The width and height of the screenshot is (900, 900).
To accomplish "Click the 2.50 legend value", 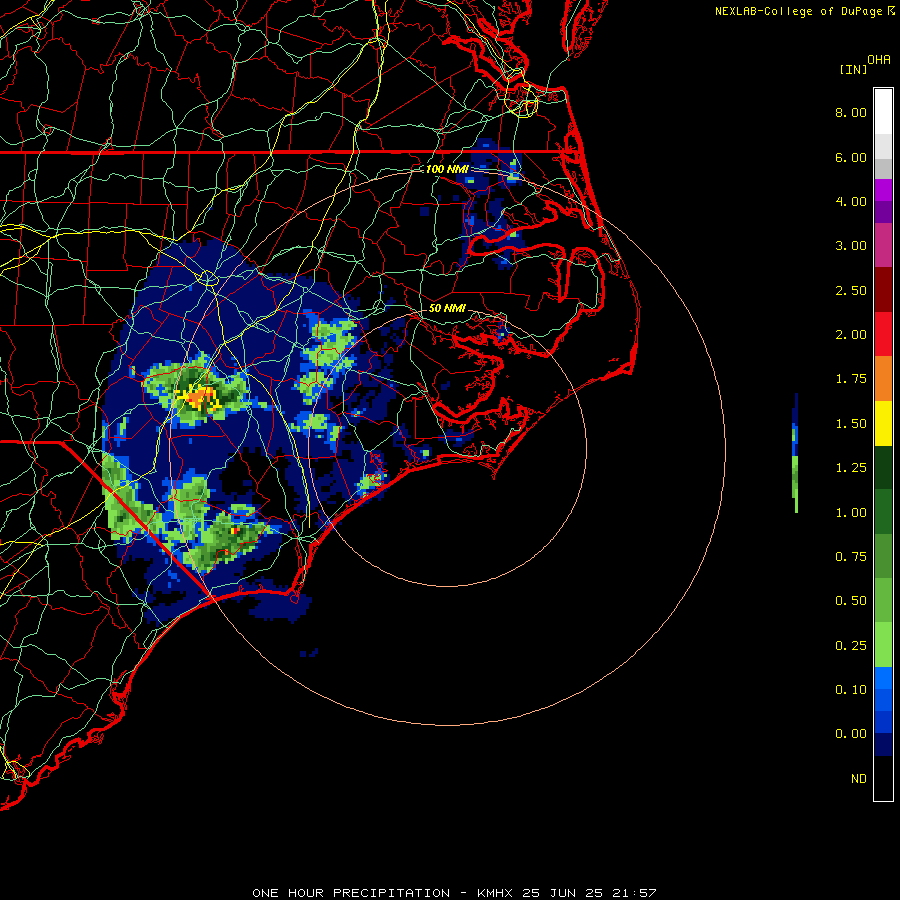I will click(851, 290).
